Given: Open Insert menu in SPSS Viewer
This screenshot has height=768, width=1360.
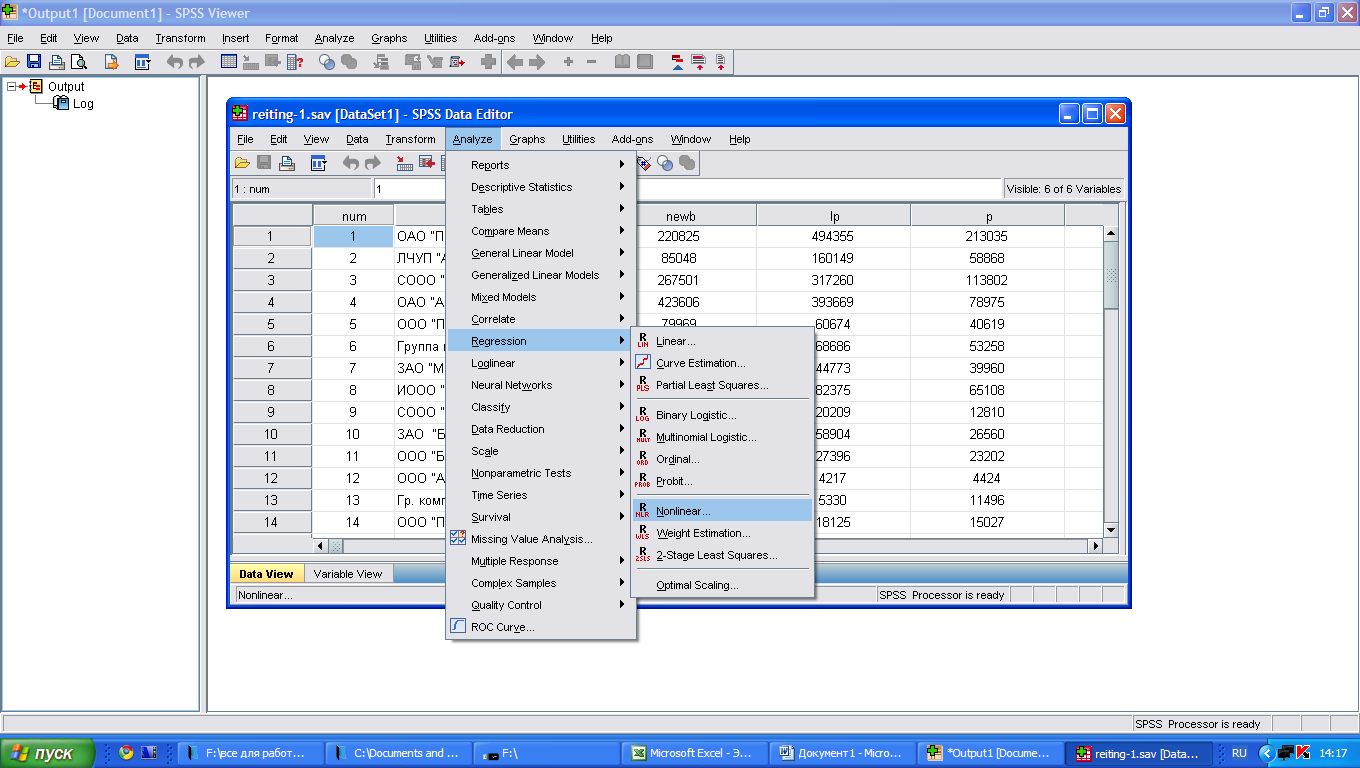Looking at the screenshot, I should (x=236, y=38).
